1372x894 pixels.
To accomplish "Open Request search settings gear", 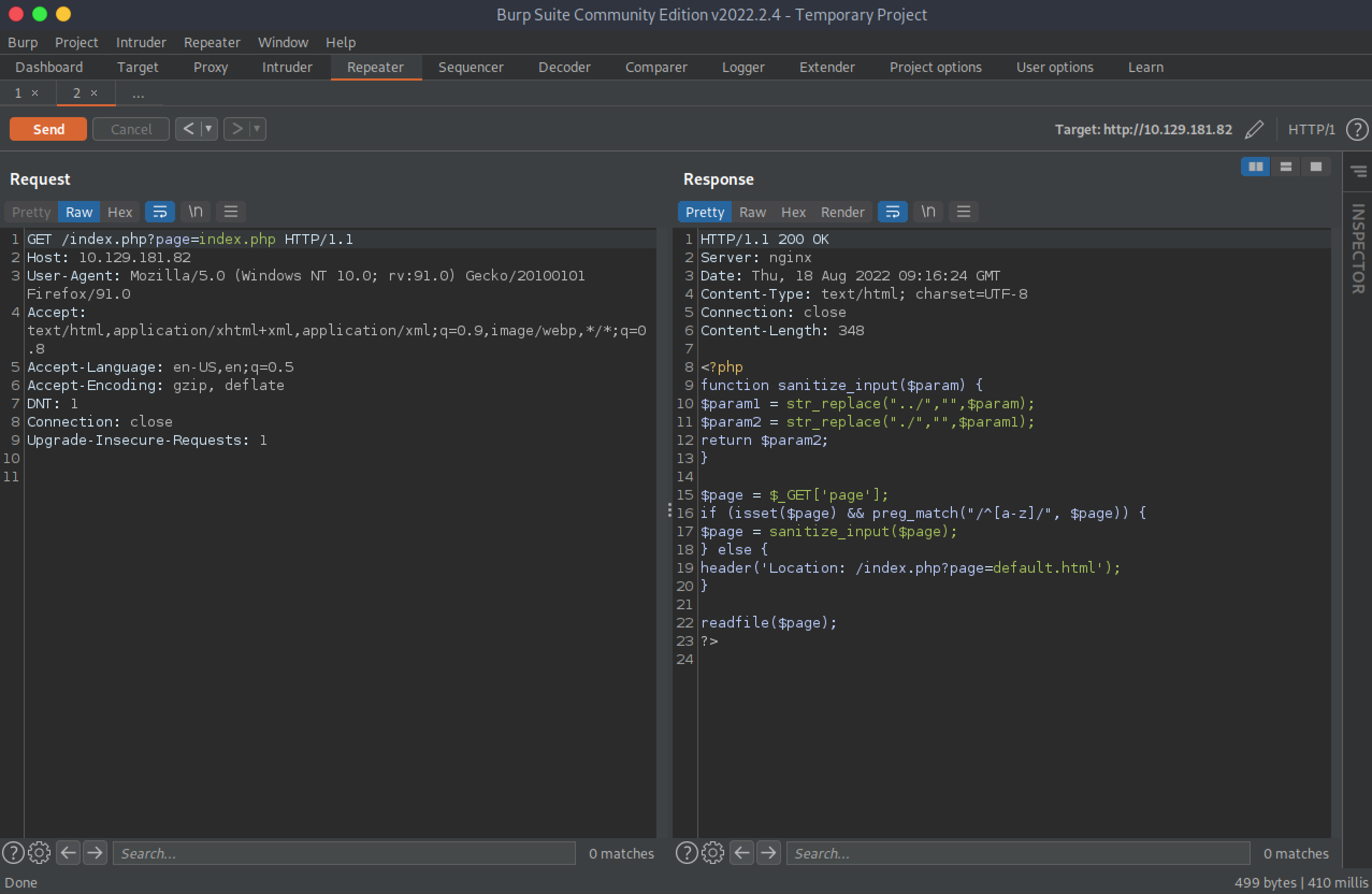I will point(39,853).
